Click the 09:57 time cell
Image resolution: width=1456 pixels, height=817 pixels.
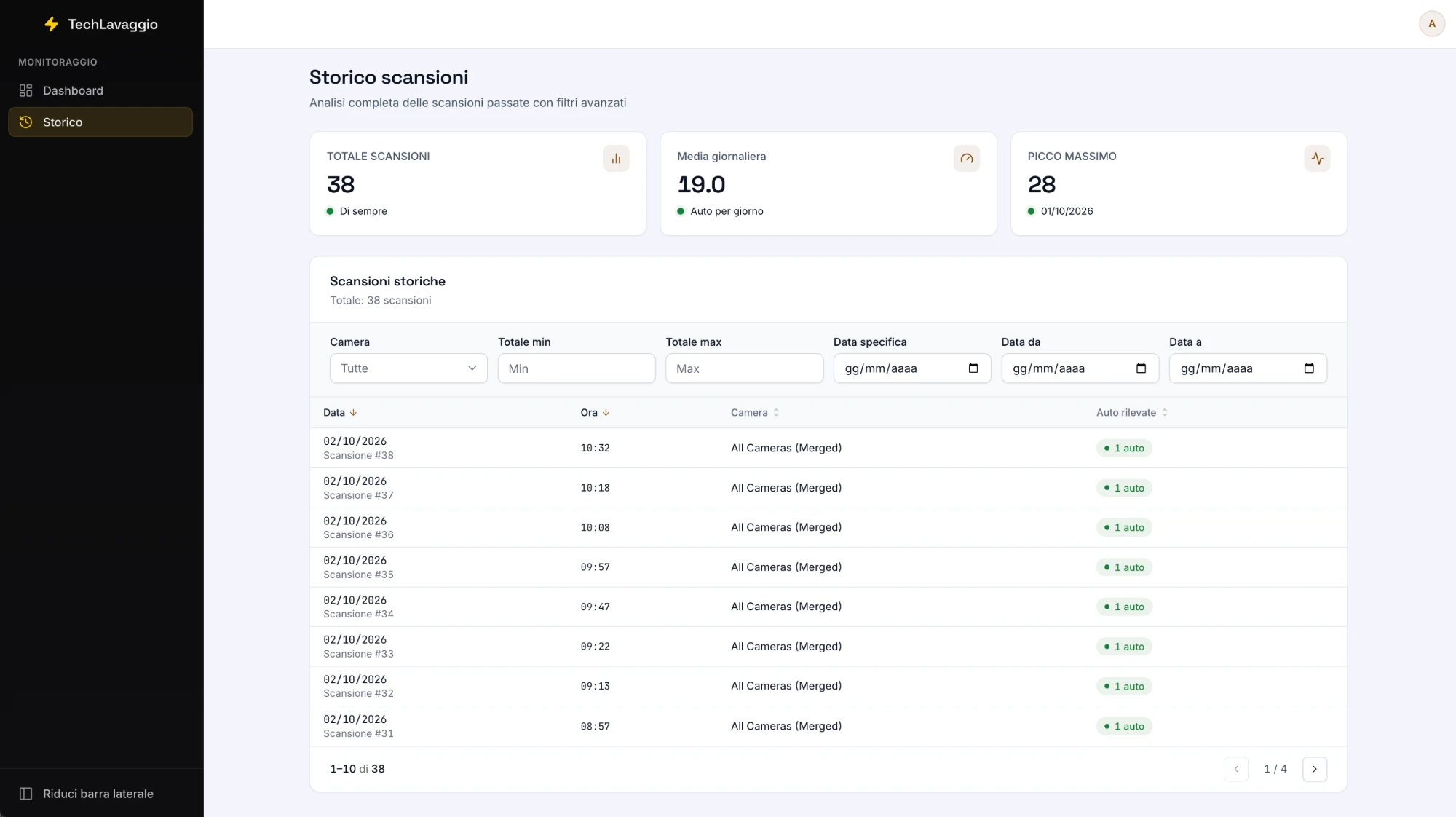tap(595, 567)
